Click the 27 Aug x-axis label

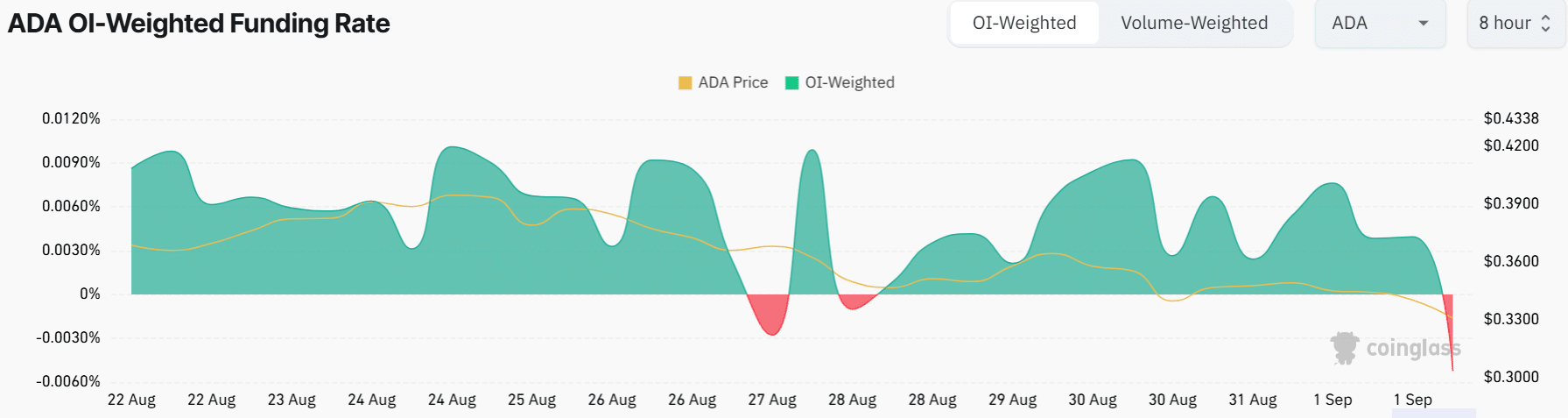[771, 400]
